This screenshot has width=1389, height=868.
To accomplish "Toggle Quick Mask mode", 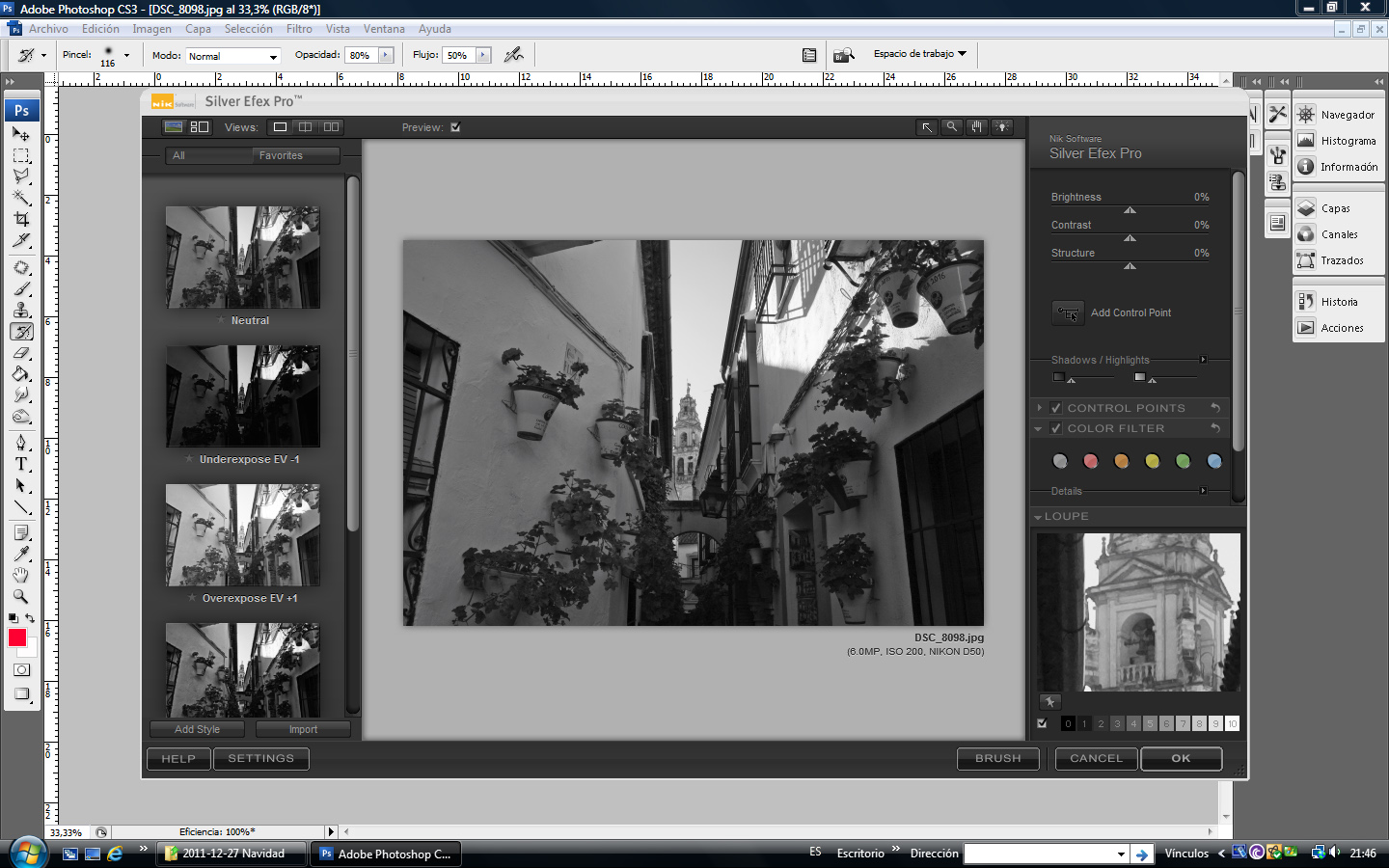I will [21, 670].
